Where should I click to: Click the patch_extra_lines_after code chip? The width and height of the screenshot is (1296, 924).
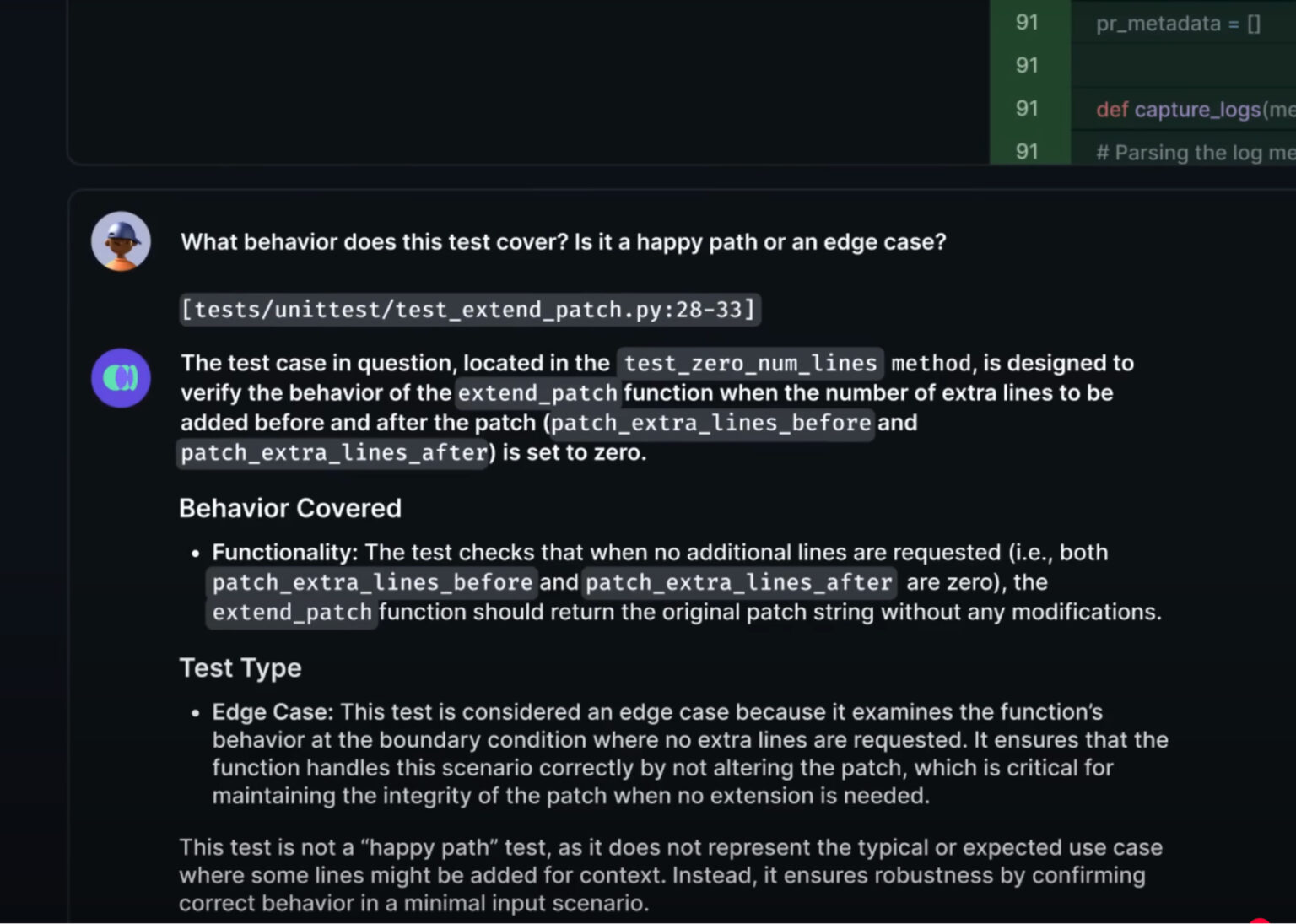pyautogui.click(x=331, y=452)
